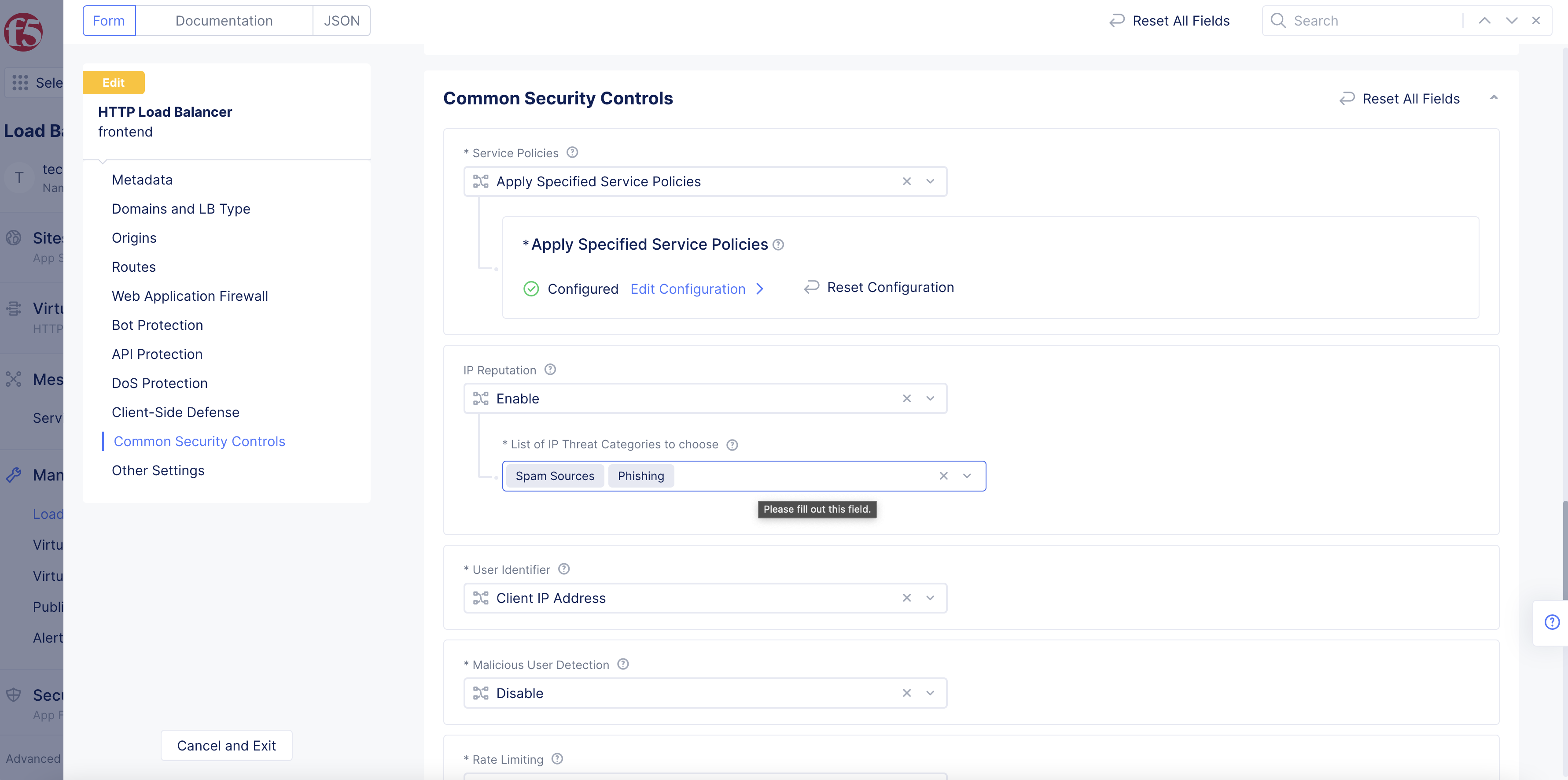Switch to the Documentation tab
Viewport: 1568px width, 780px height.
point(223,21)
